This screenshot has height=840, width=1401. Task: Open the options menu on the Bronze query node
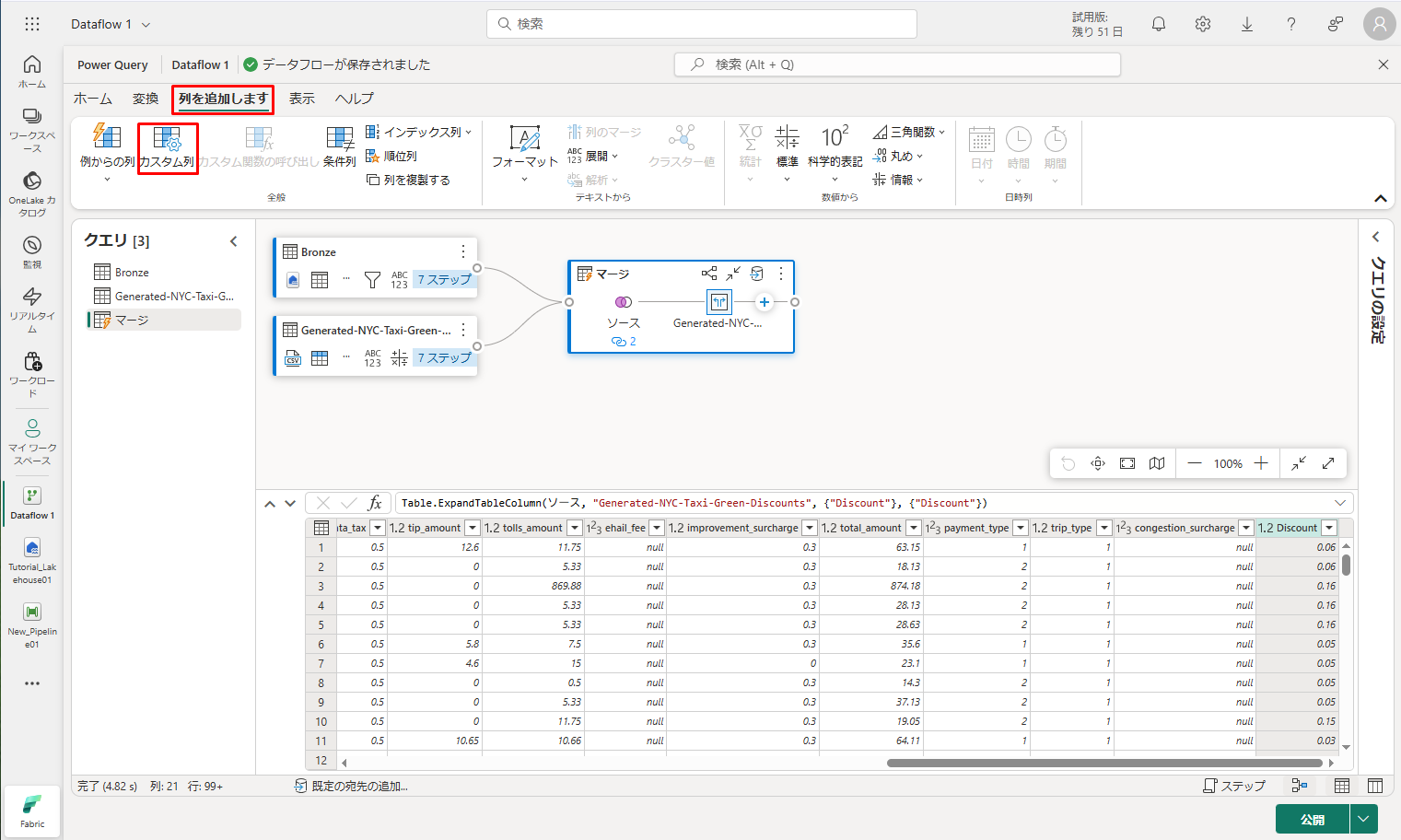tap(463, 251)
